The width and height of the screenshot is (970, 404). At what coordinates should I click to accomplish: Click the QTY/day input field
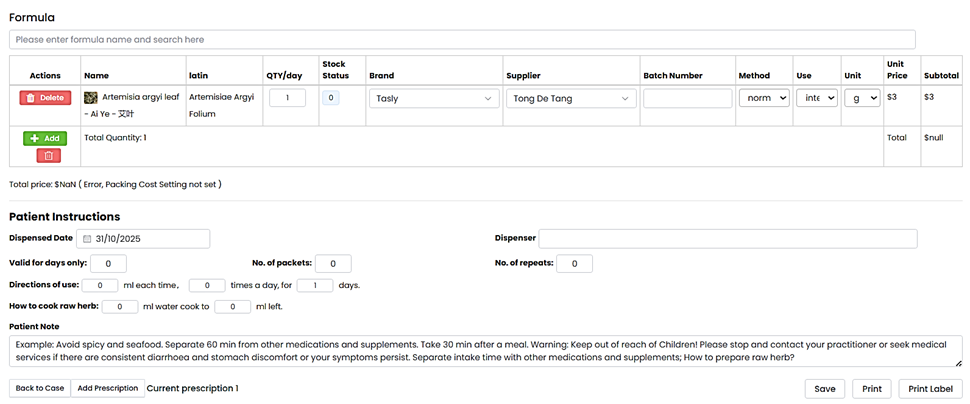click(288, 98)
